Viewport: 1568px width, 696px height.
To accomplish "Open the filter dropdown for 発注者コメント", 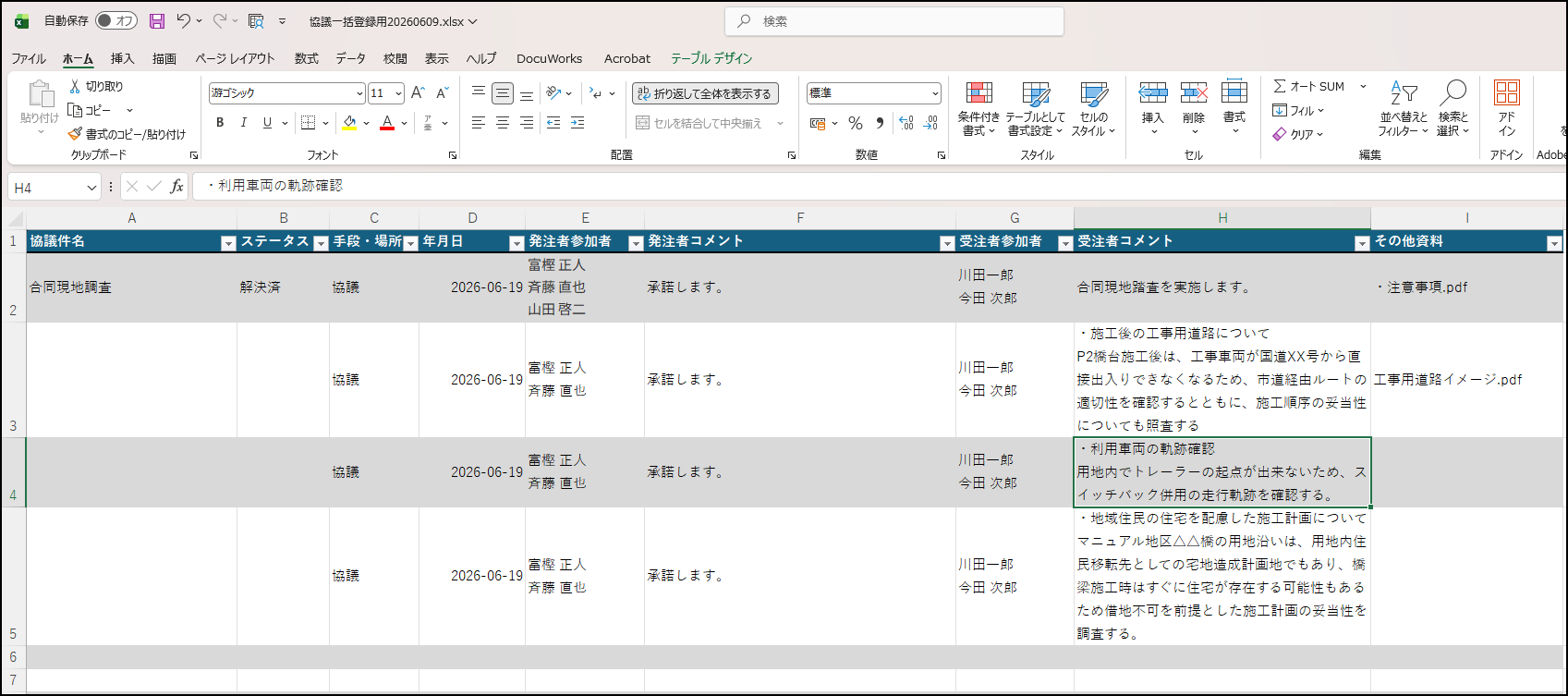I will [x=946, y=243].
